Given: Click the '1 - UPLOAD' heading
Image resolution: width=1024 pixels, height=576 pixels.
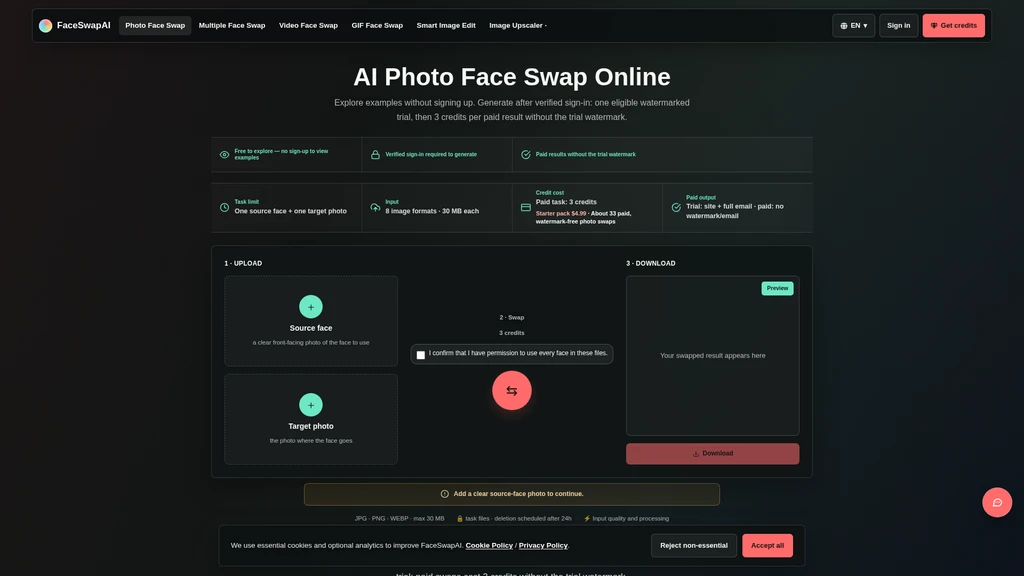Looking at the screenshot, I should [x=243, y=263].
